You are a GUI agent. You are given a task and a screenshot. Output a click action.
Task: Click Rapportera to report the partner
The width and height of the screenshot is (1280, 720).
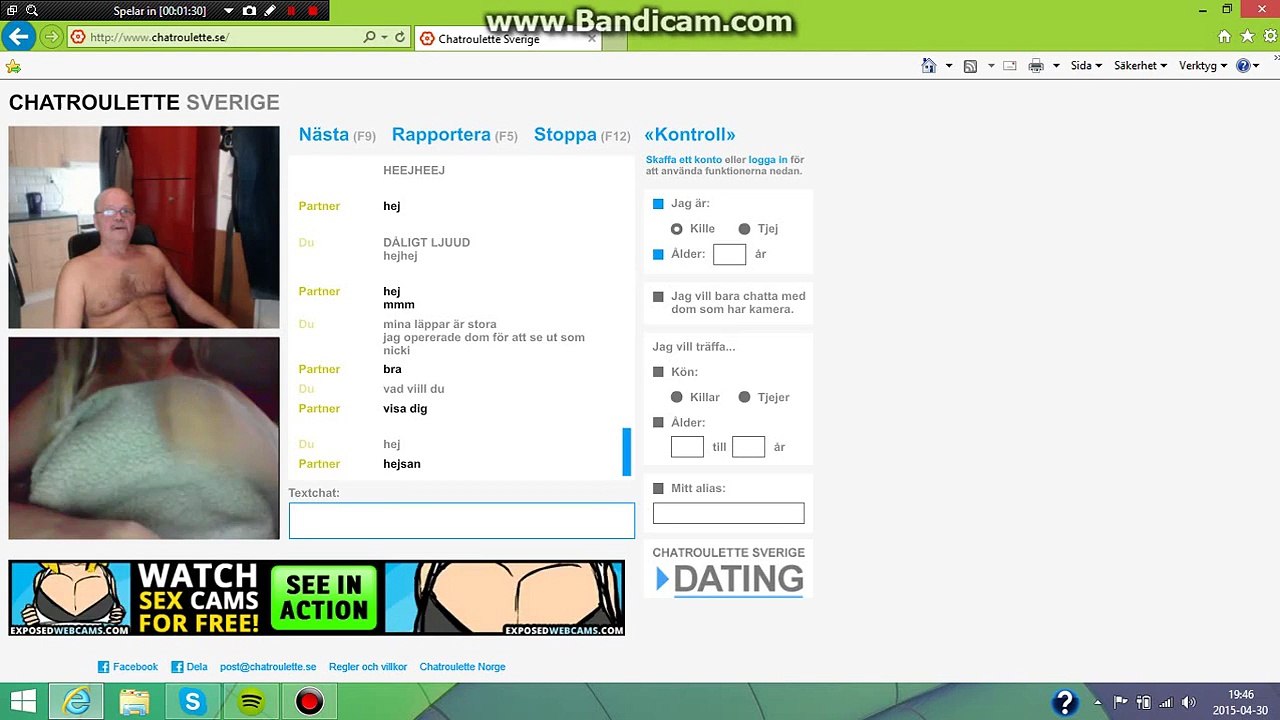click(441, 135)
